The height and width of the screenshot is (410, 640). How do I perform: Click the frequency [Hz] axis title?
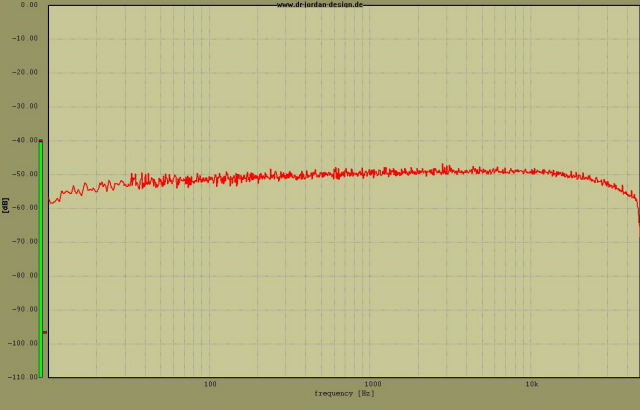coord(344,393)
